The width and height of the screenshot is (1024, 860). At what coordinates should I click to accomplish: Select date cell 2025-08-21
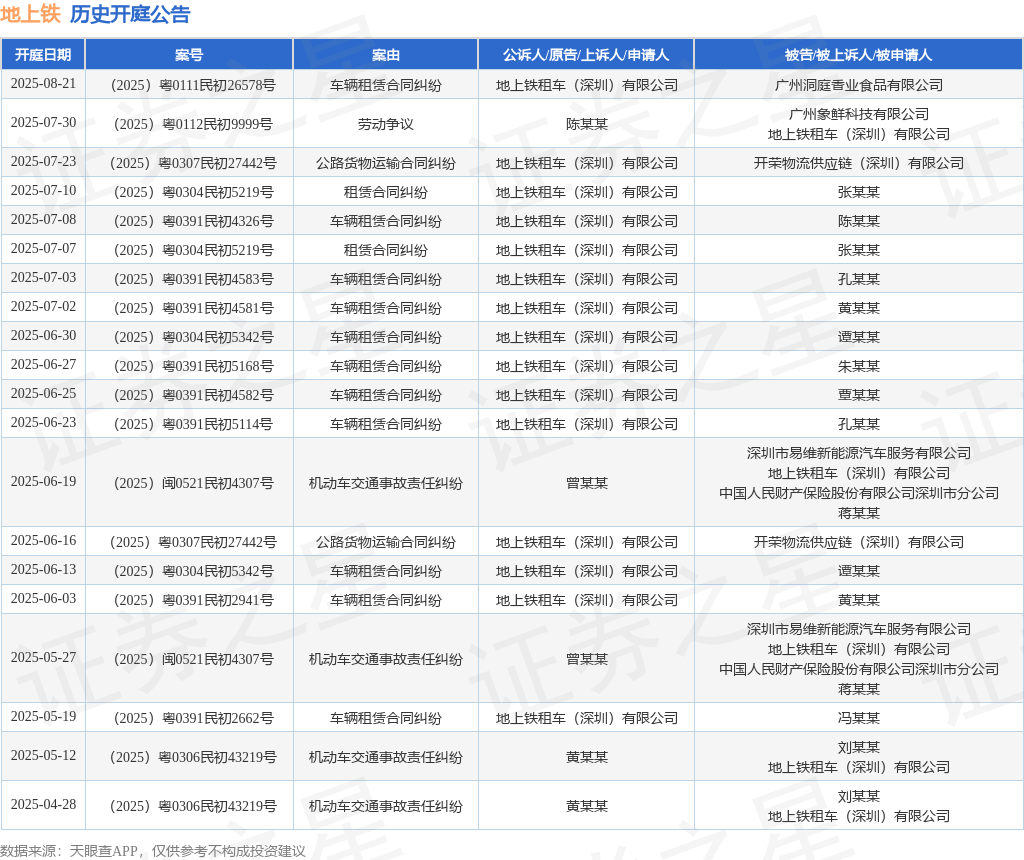click(43, 84)
